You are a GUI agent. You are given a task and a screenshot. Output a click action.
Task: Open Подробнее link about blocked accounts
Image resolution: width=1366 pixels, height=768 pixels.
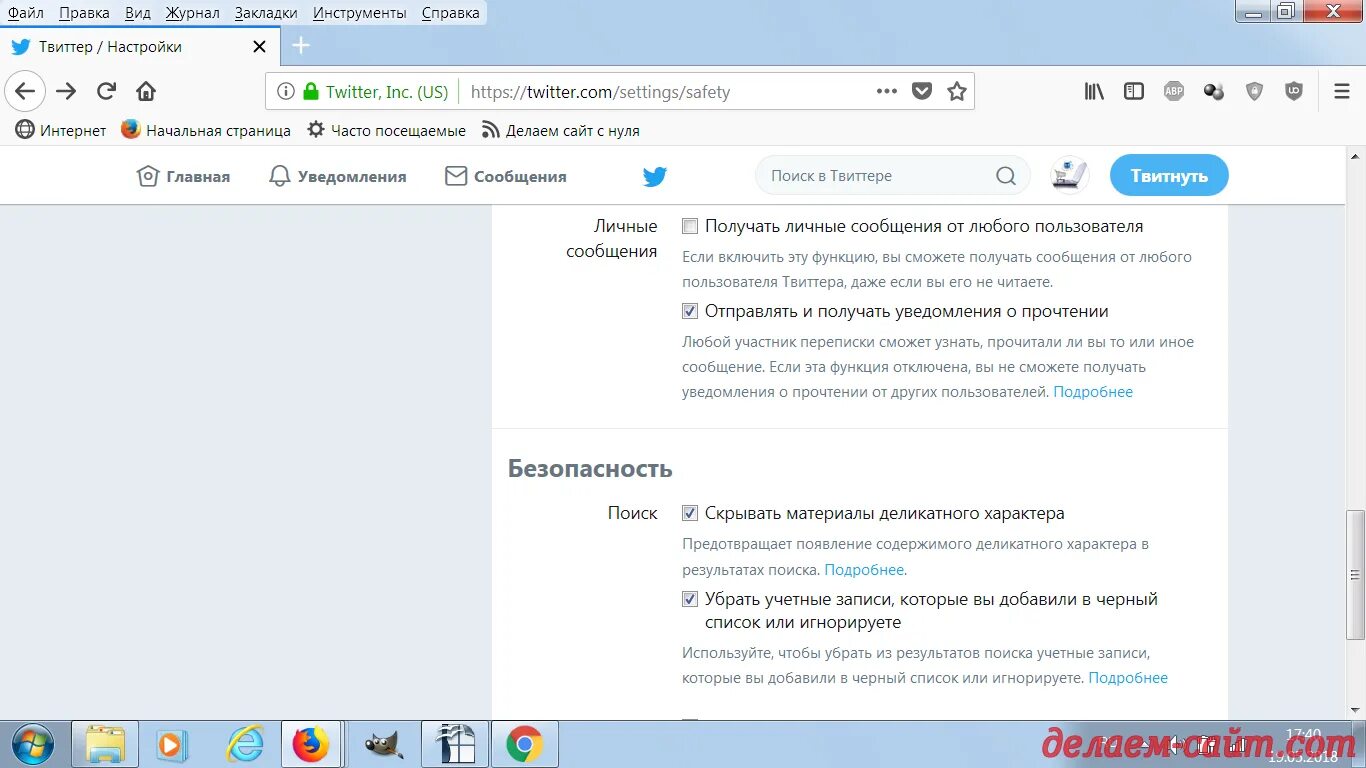click(1128, 678)
